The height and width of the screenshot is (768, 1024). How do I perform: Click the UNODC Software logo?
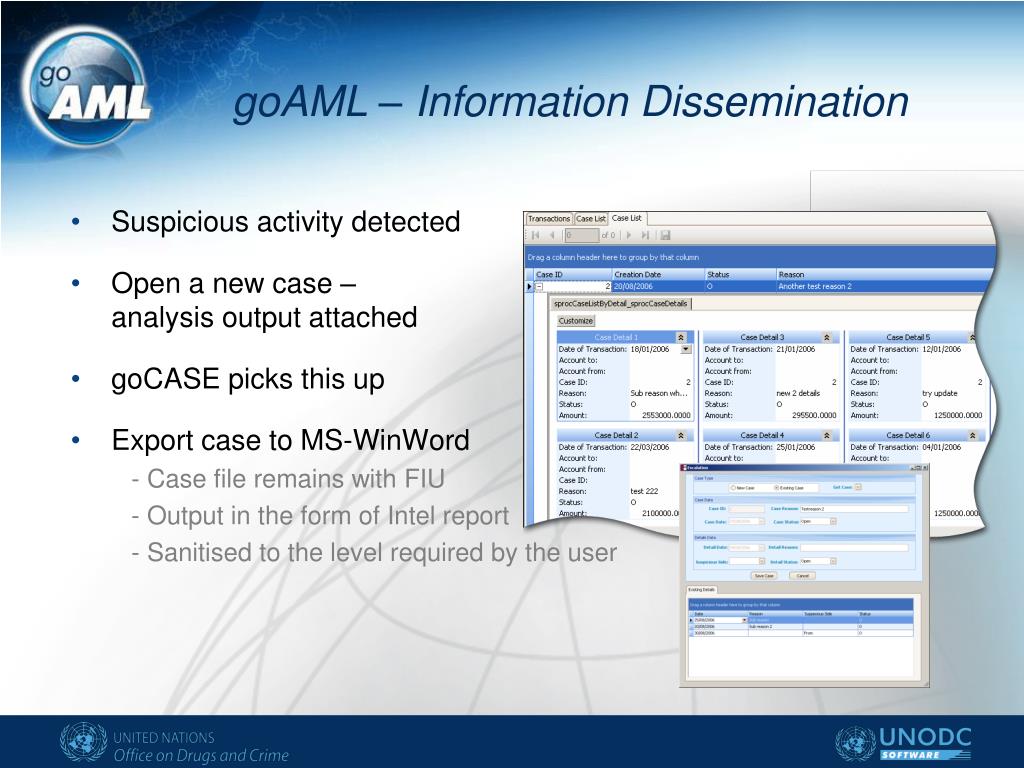[x=904, y=743]
